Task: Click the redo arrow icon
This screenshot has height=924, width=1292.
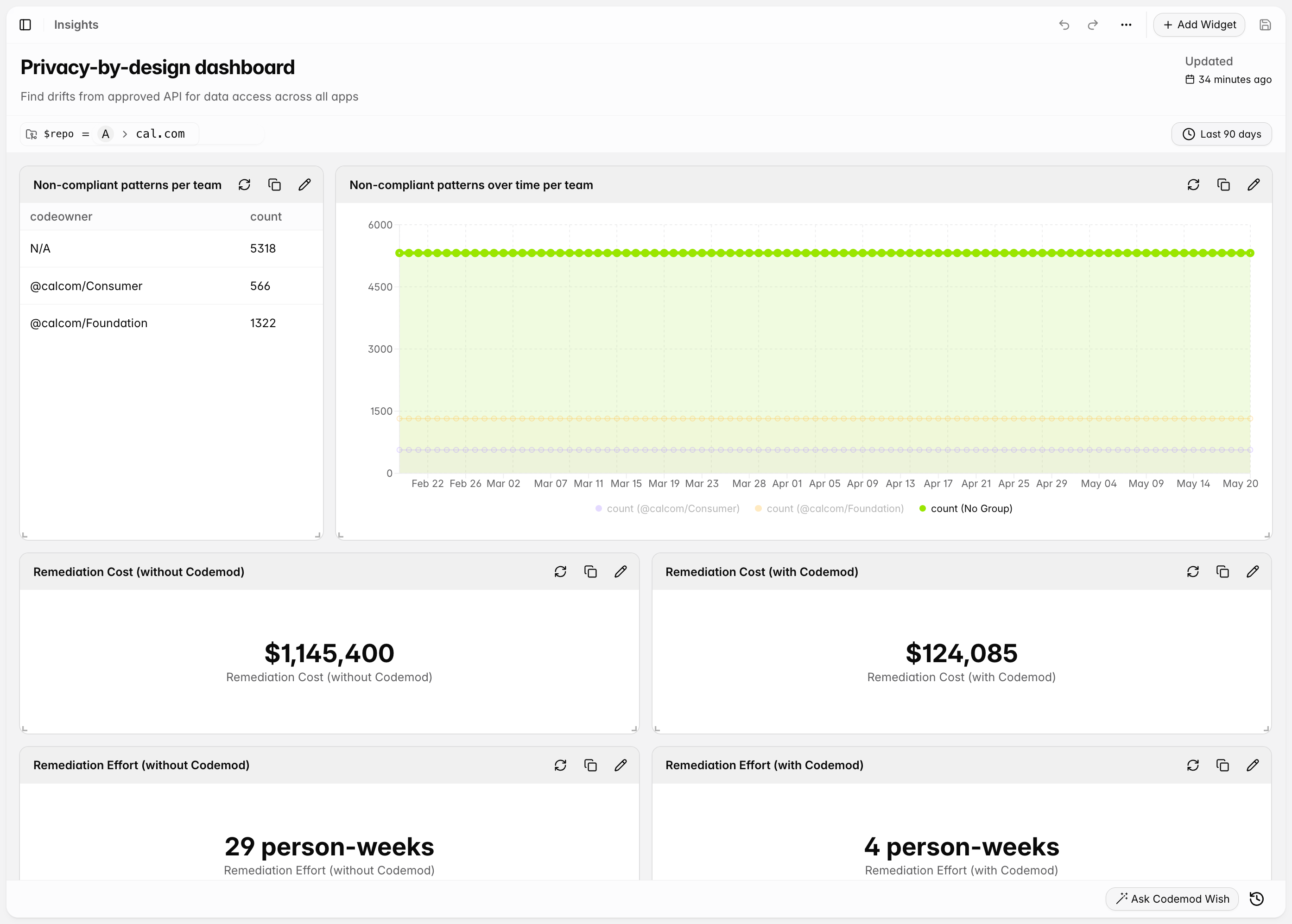Action: point(1092,25)
